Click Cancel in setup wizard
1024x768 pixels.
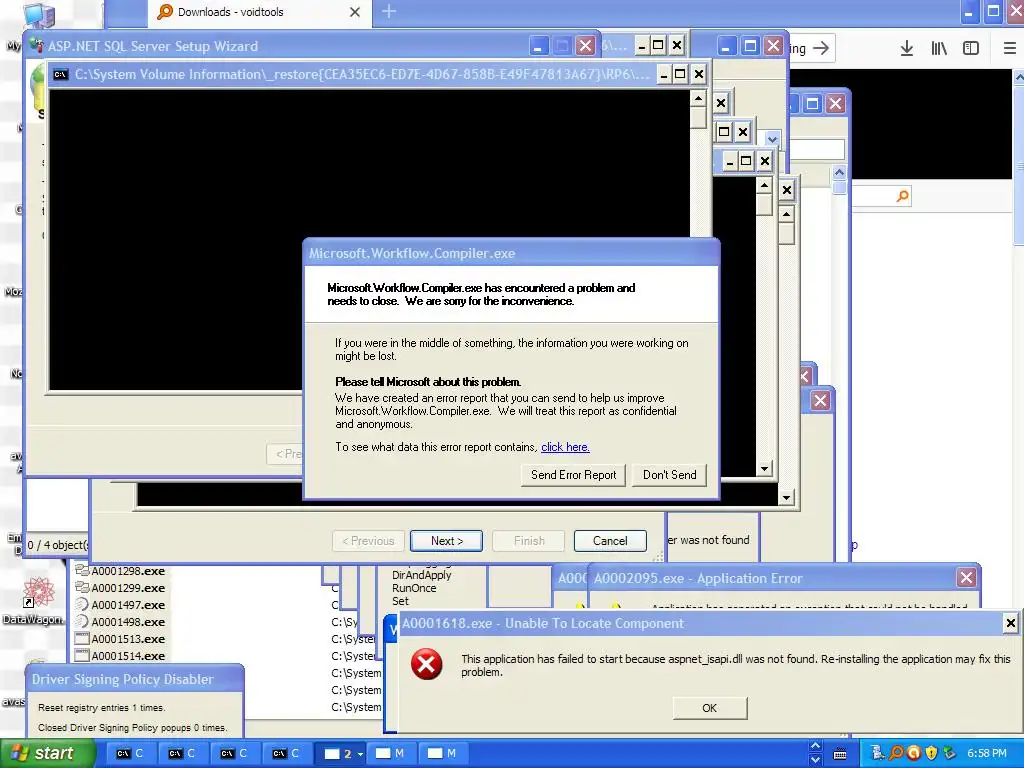(x=610, y=541)
